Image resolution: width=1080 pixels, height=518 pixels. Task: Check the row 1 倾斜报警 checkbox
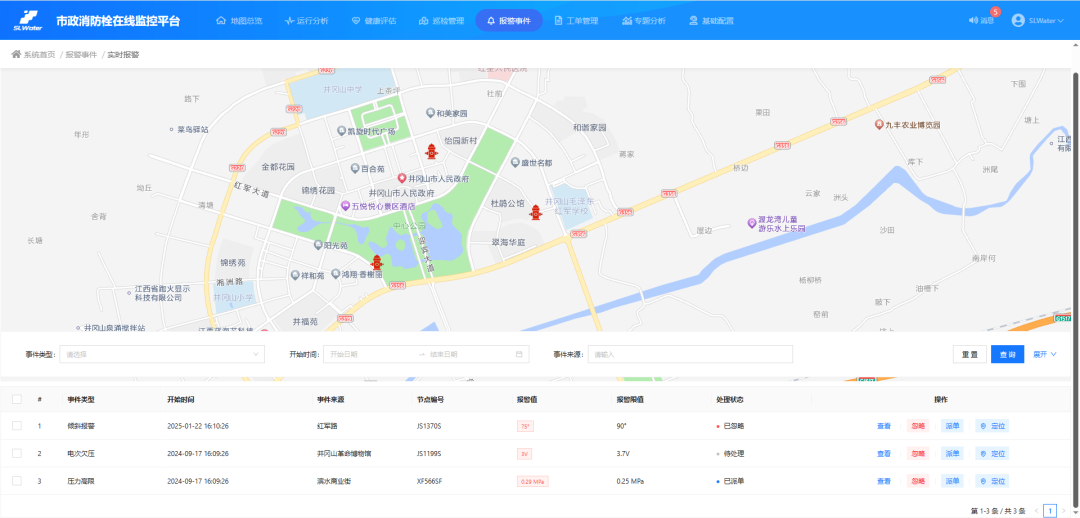[17, 426]
